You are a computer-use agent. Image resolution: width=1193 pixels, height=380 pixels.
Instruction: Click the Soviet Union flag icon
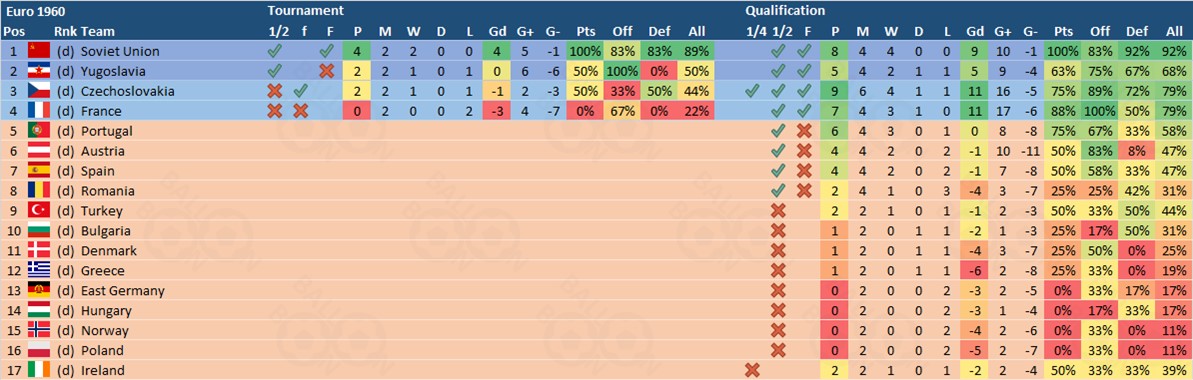(x=39, y=51)
